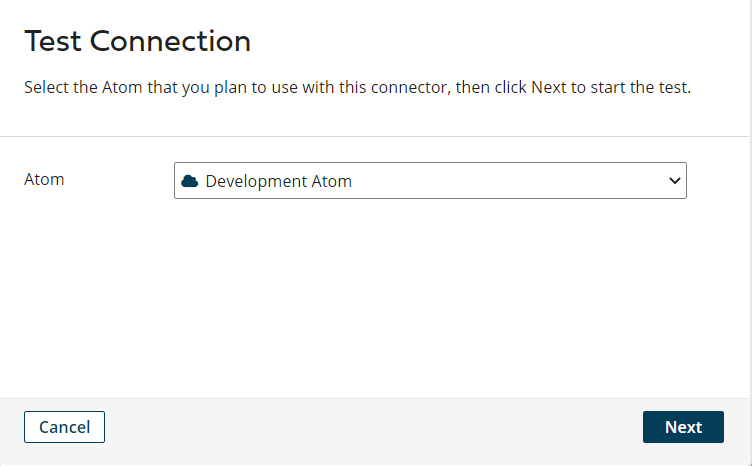The image size is (752, 466).
Task: Click the Atom field label
Action: pos(44,180)
